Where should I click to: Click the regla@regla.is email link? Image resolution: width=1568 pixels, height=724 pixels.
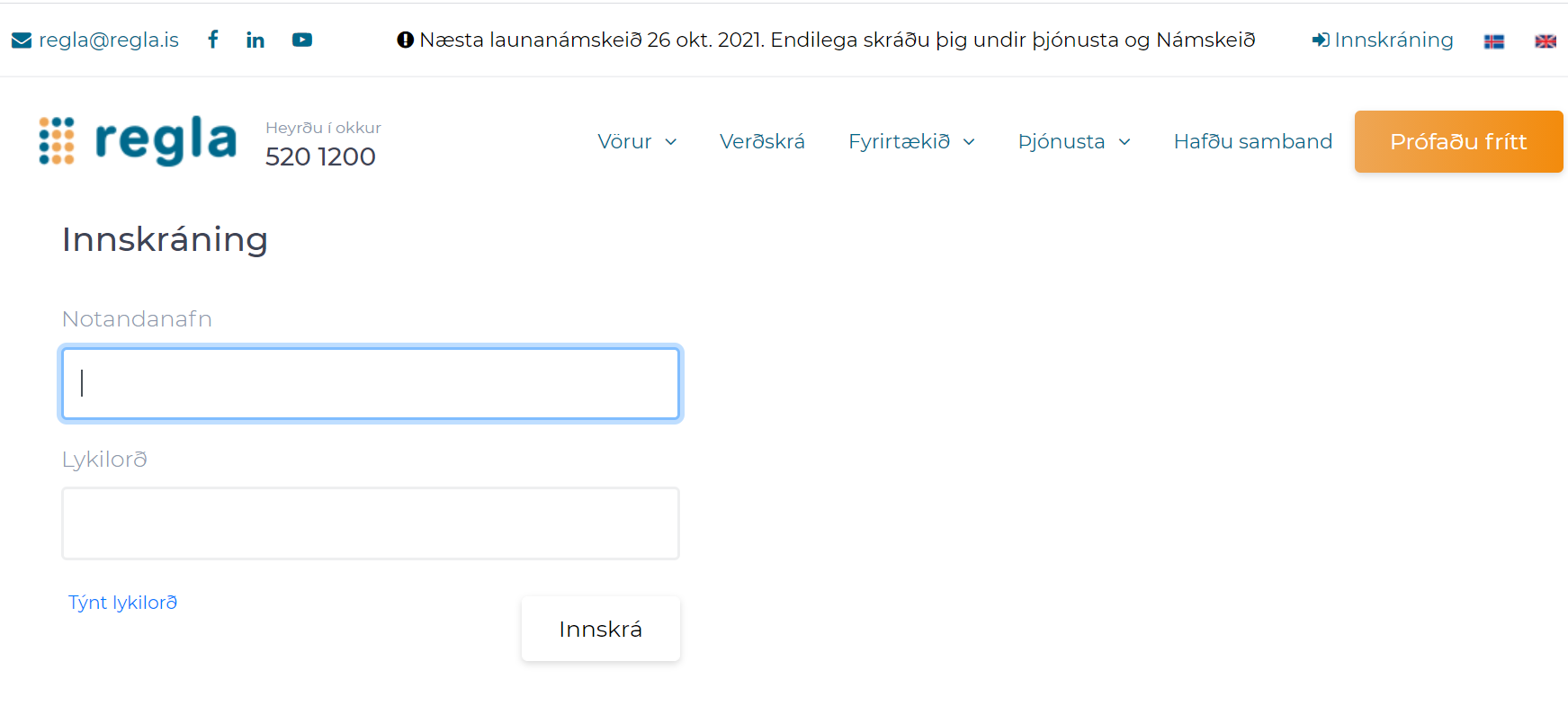point(109,40)
